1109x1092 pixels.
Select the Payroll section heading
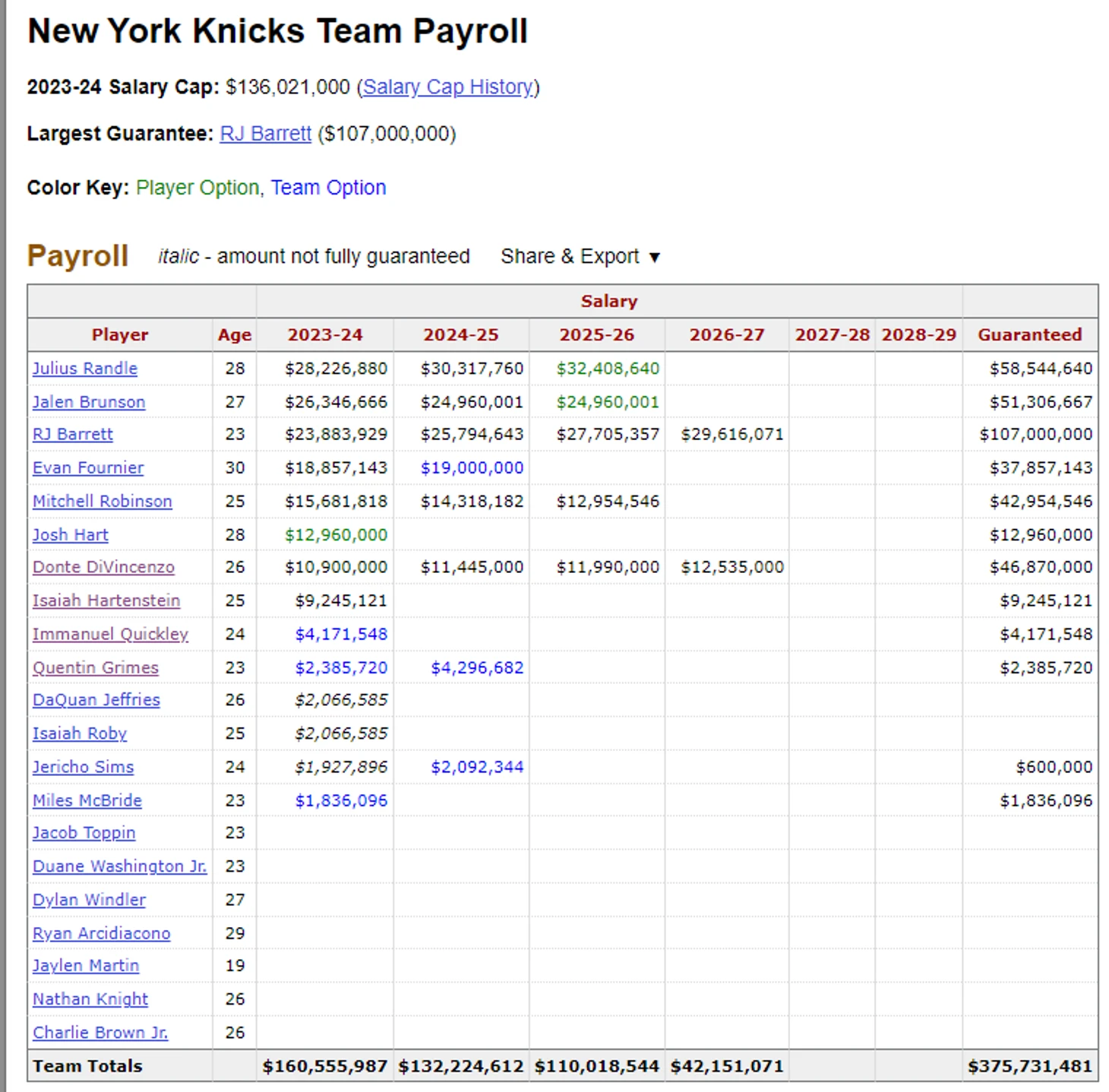tap(77, 256)
